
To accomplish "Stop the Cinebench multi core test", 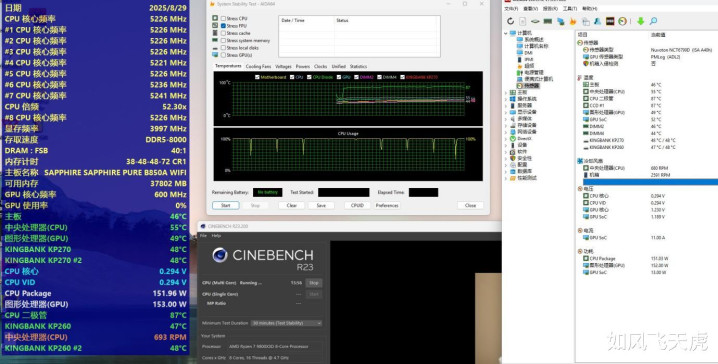I will coord(313,283).
